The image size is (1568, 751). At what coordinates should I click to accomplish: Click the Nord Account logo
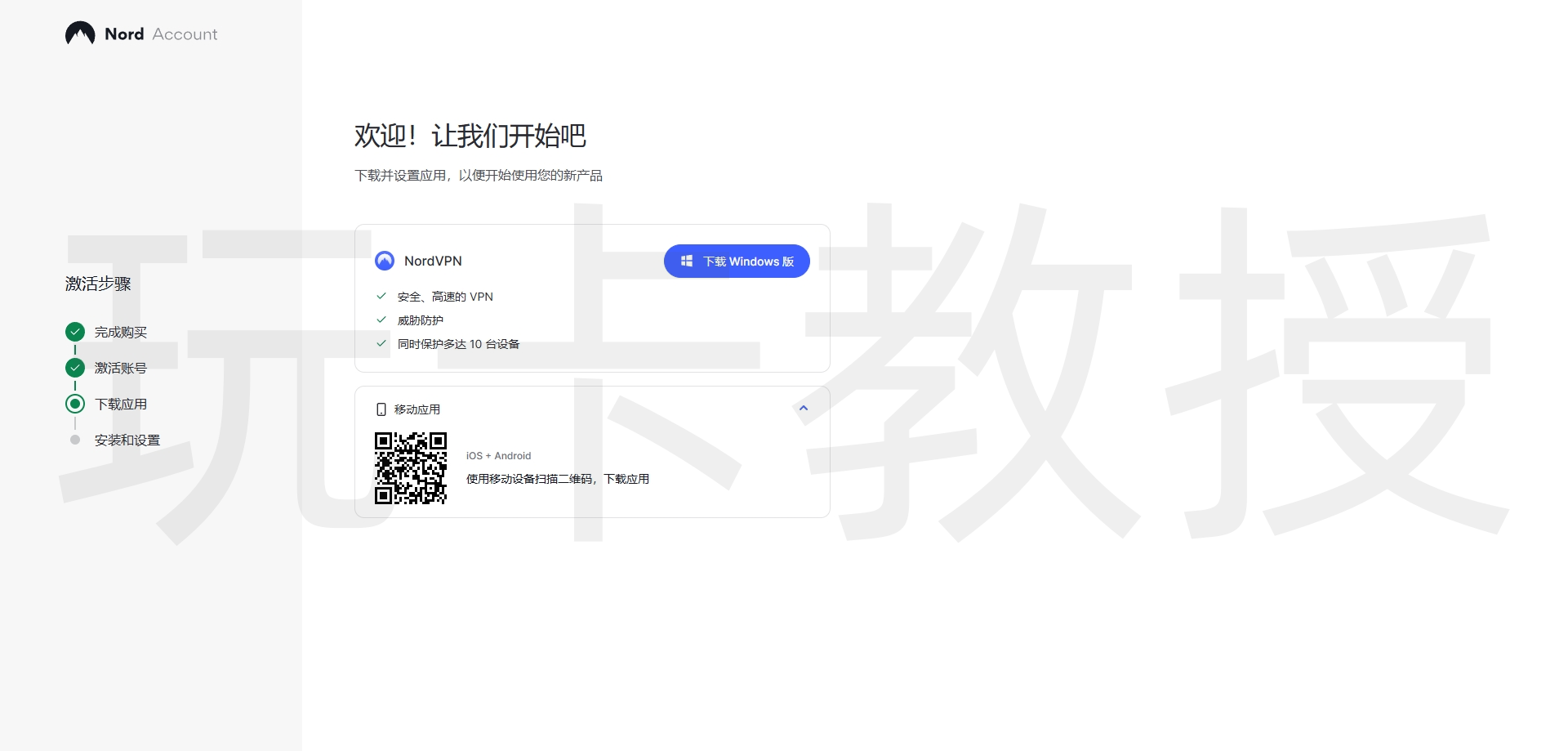[140, 34]
